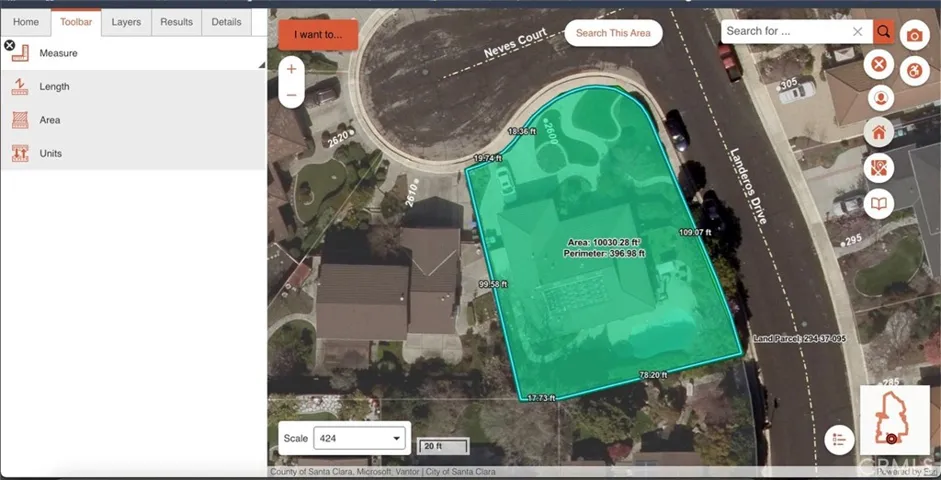Open the legend list icon
The width and height of the screenshot is (941, 480).
tap(839, 440)
